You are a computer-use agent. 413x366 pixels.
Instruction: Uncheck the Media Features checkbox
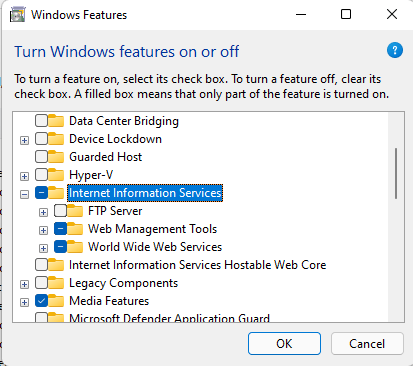click(41, 301)
